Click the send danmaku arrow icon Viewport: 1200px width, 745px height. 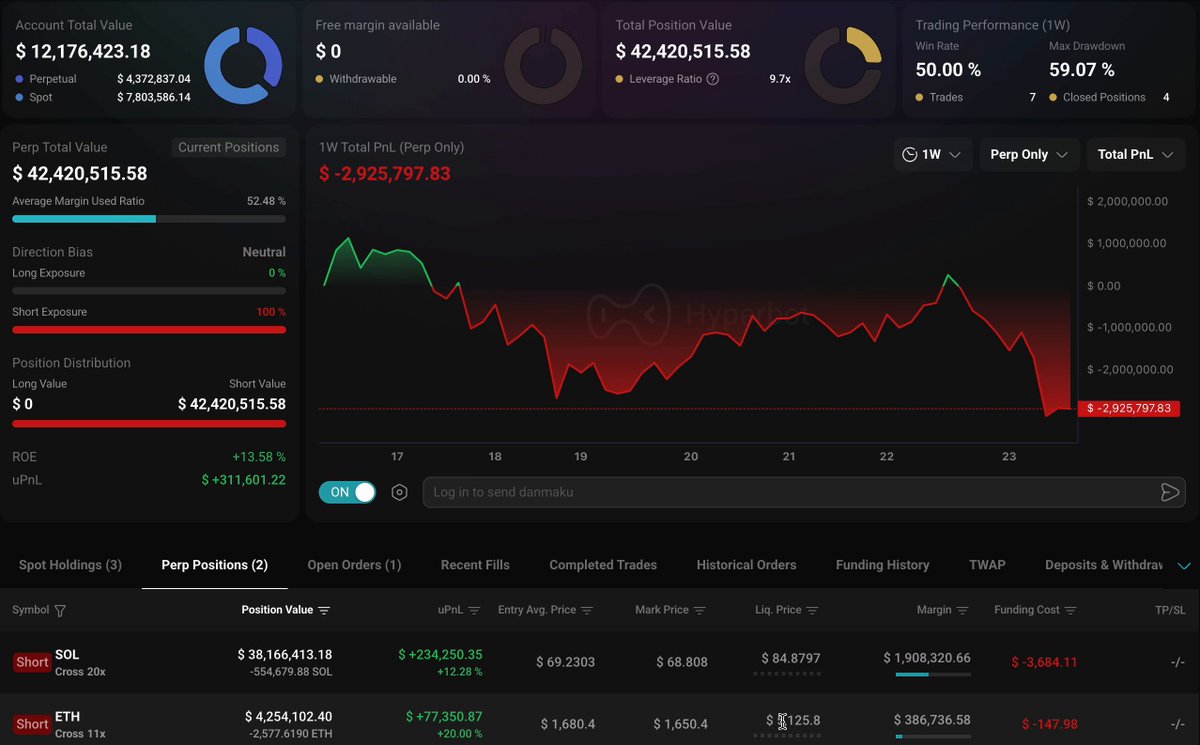[x=1169, y=492]
